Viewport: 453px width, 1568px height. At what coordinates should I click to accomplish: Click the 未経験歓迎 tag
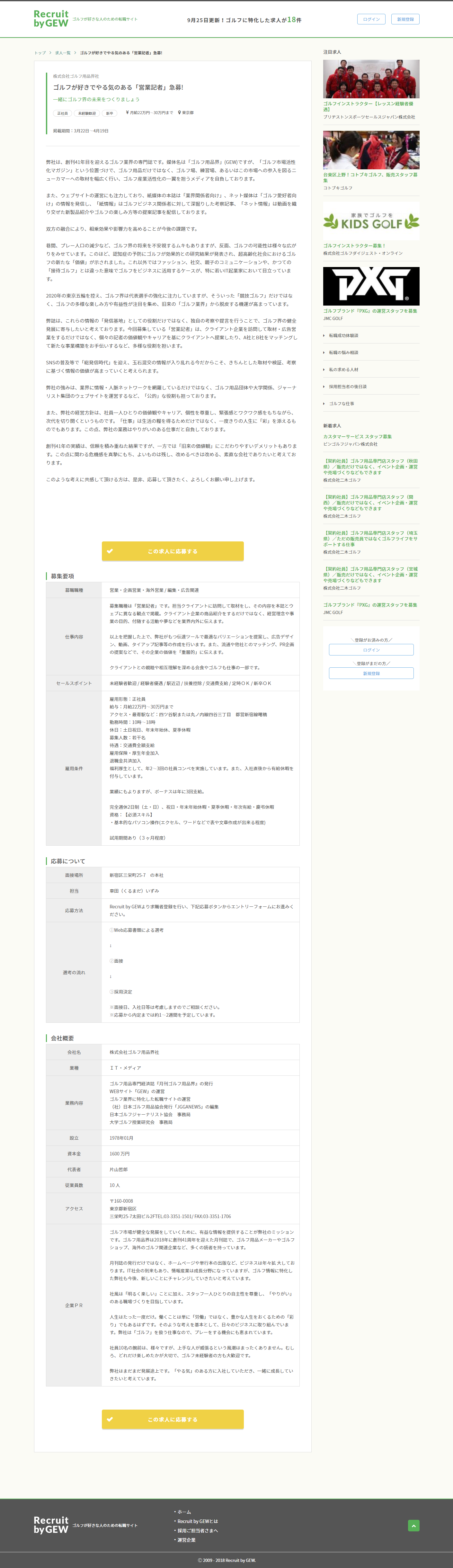[86, 113]
